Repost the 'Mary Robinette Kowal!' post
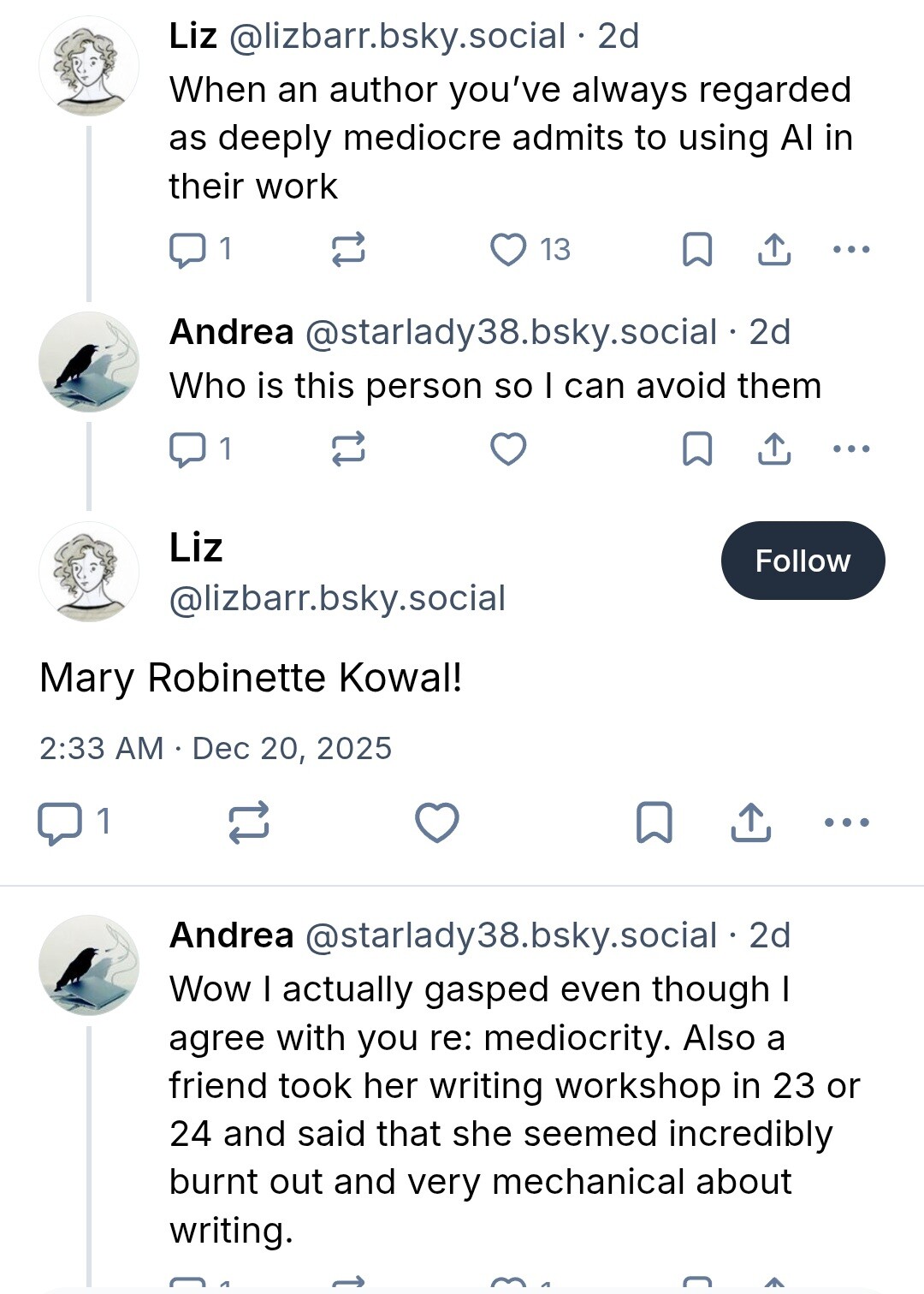Screen dimensions: 924x1294 pyautogui.click(x=249, y=822)
